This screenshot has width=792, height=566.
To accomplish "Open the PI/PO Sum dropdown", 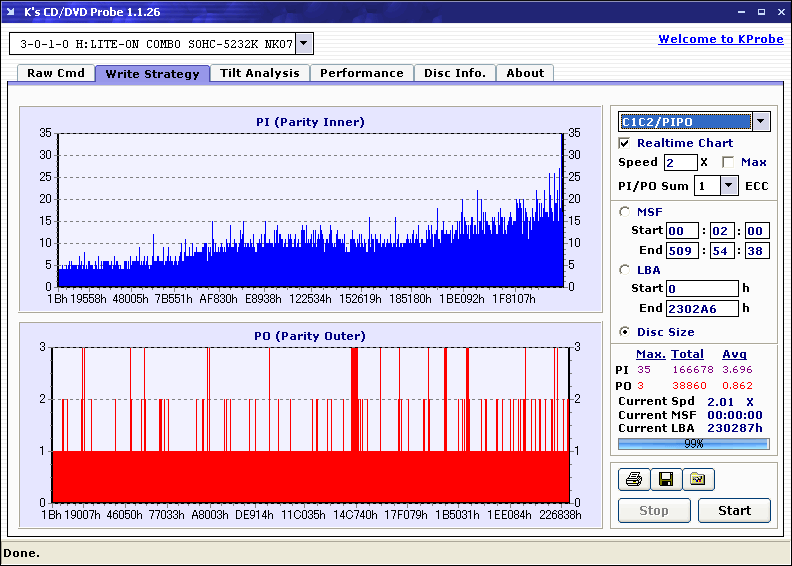I will click(727, 186).
